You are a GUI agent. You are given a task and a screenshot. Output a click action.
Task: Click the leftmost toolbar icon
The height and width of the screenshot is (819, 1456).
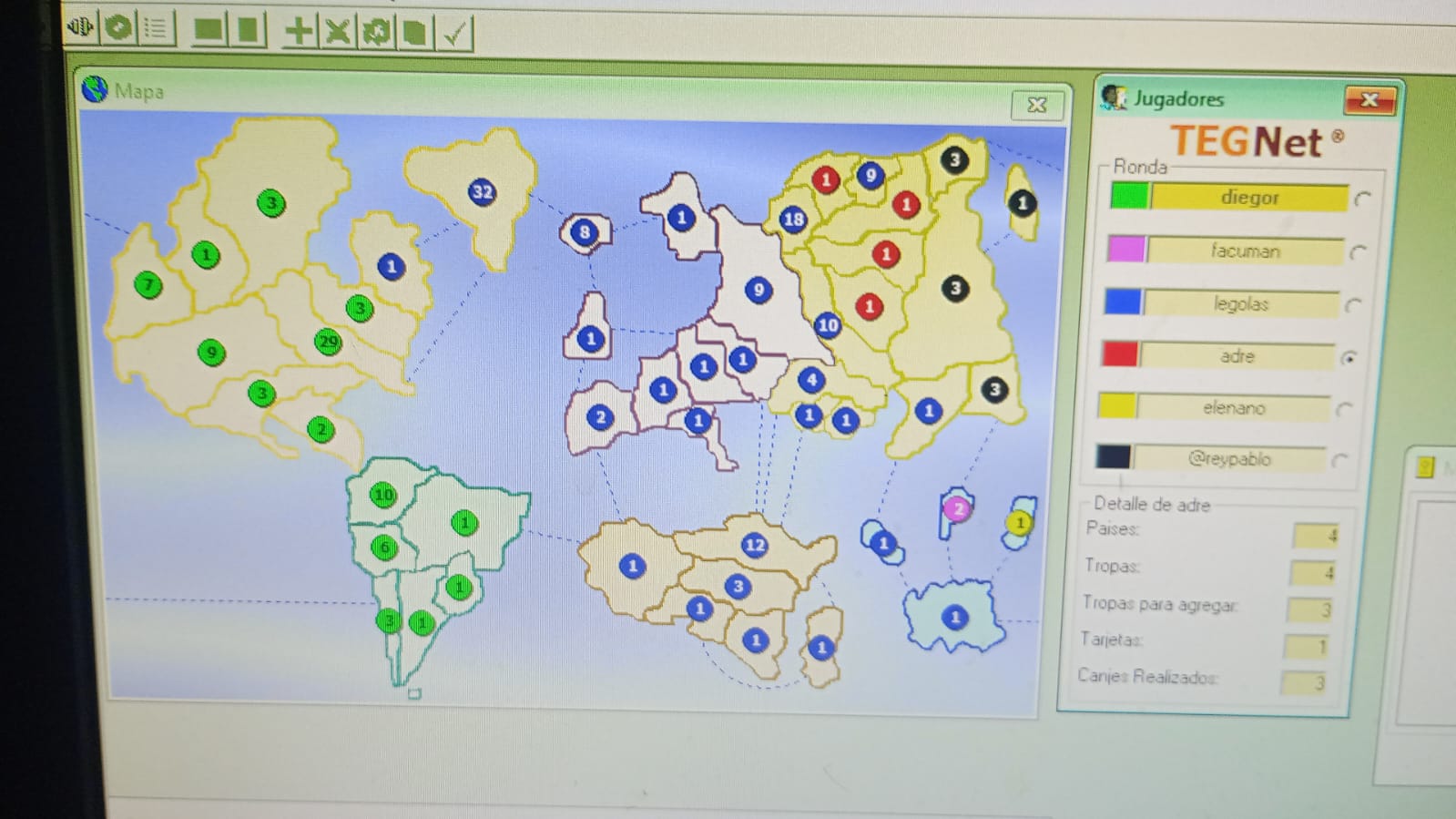80,26
